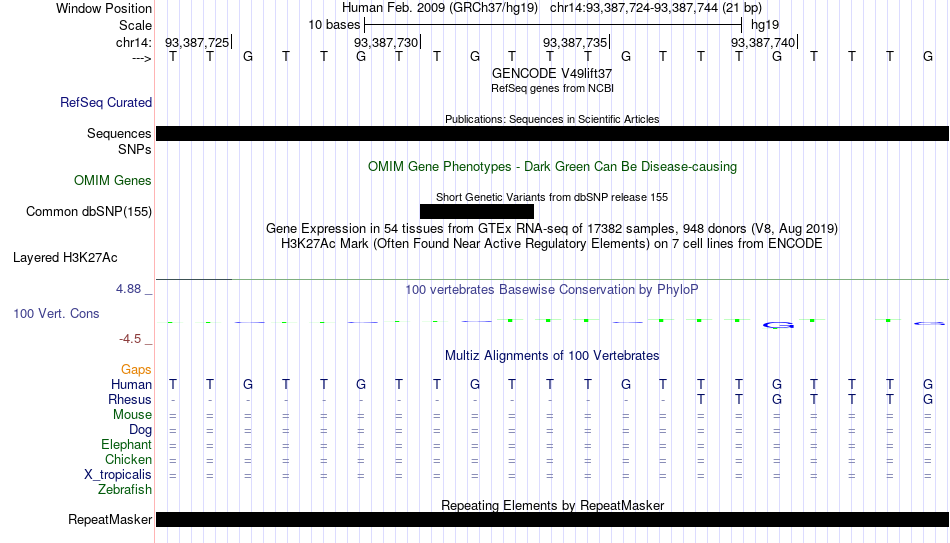Click the OMIM Gene Phenotypes title text
The width and height of the screenshot is (950, 543).
(x=553, y=167)
